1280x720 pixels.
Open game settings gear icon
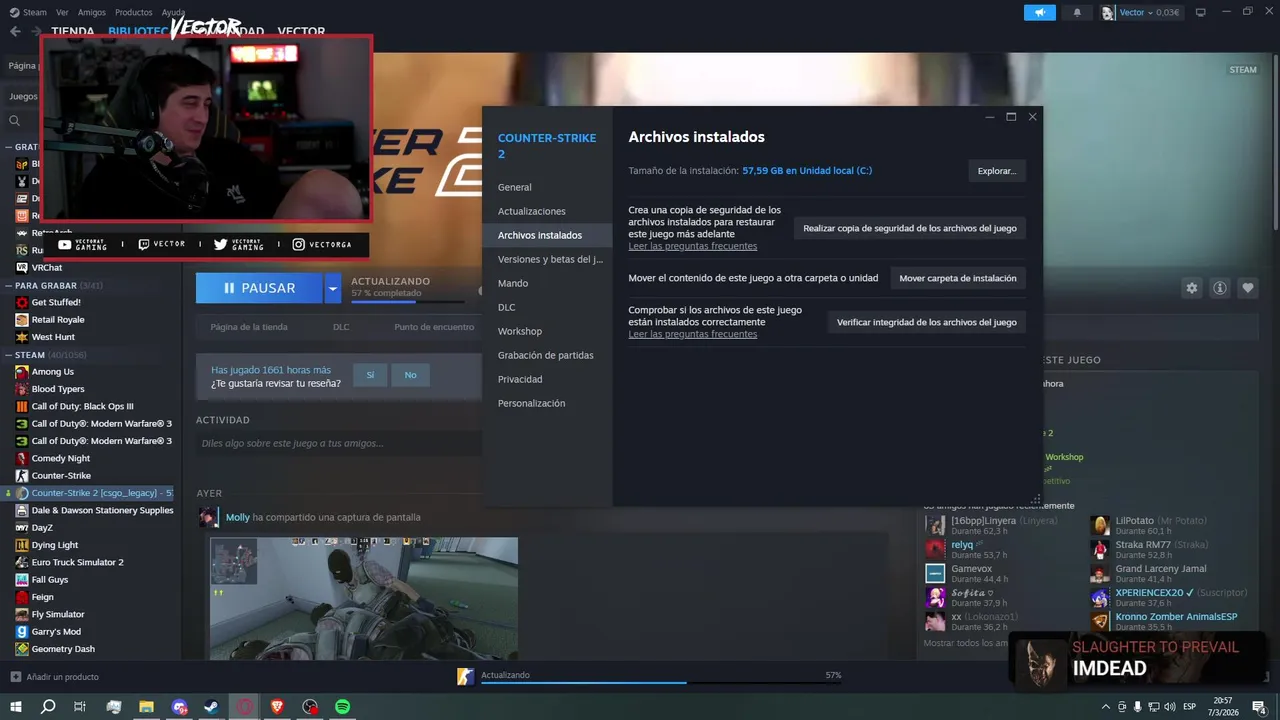tap(1191, 288)
